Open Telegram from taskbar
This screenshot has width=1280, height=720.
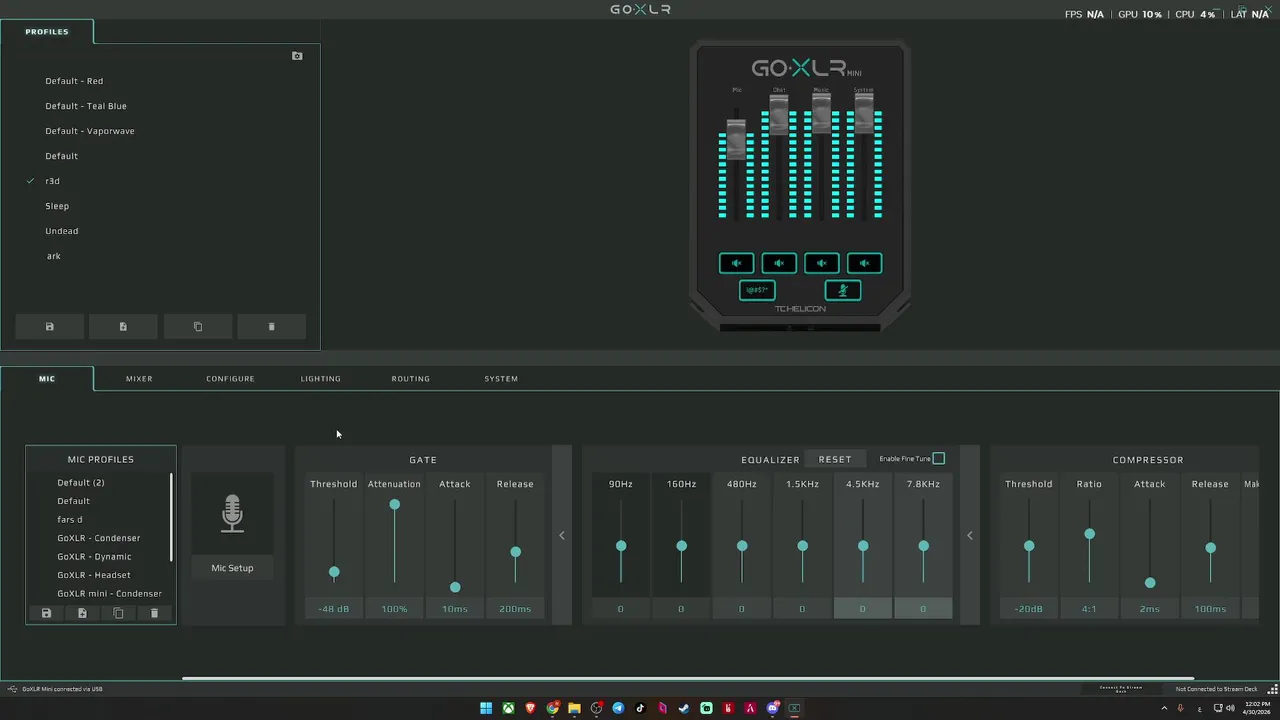618,708
